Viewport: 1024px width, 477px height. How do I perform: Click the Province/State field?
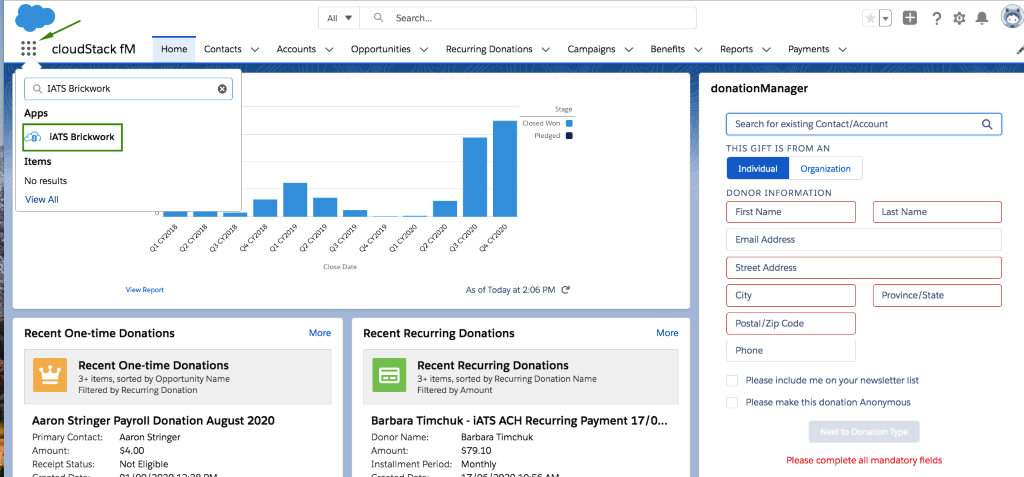937,295
